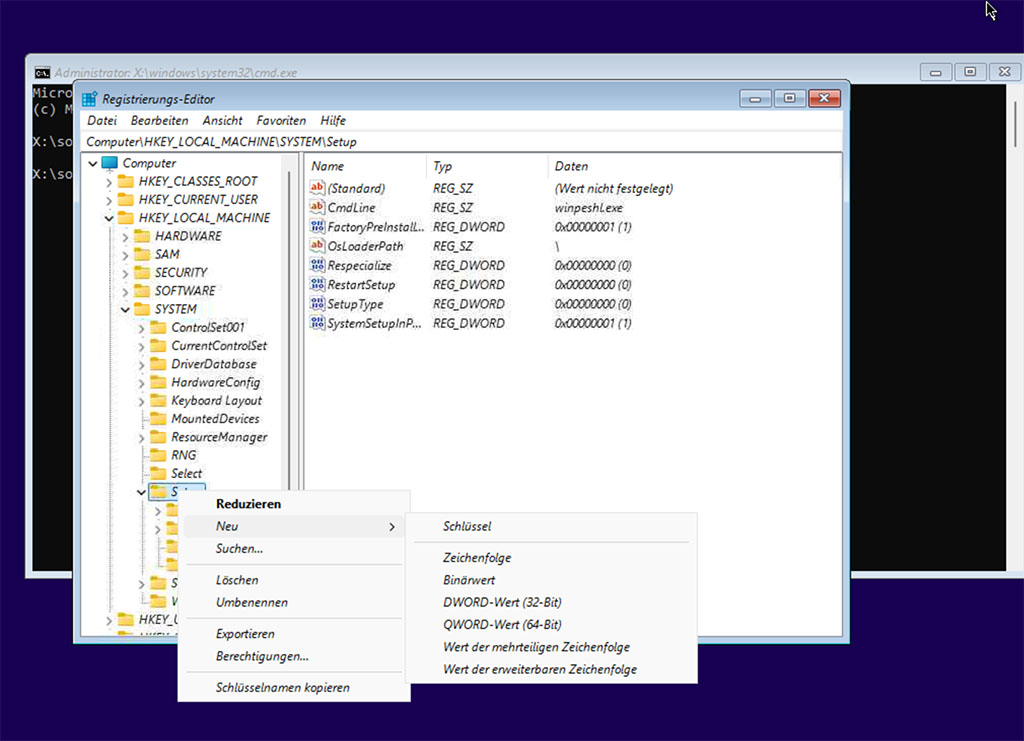The height and width of the screenshot is (741, 1024).
Task: Click the DriverDatabase folder icon
Action: tap(158, 364)
